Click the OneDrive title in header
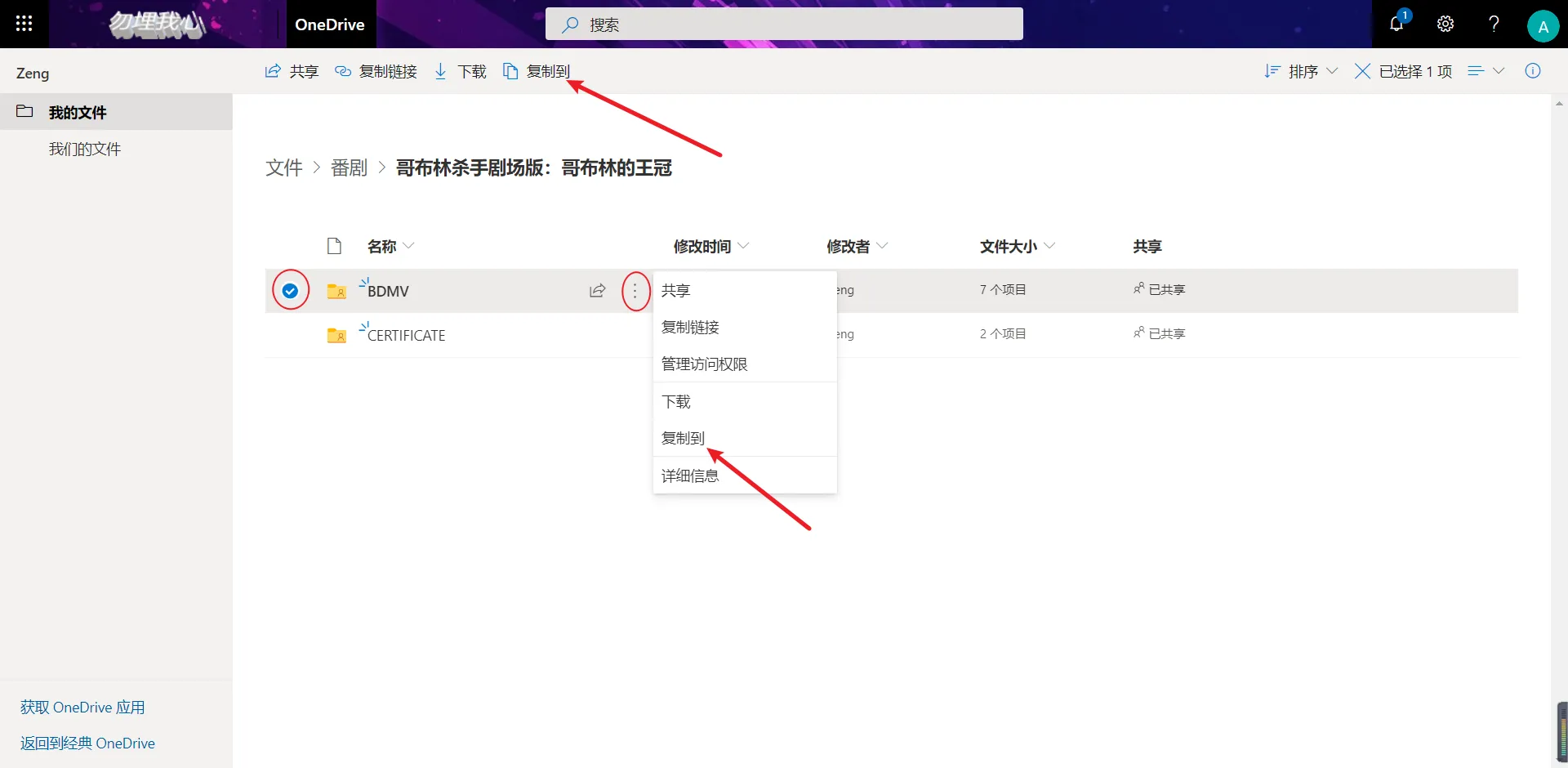1568x768 pixels. (330, 25)
